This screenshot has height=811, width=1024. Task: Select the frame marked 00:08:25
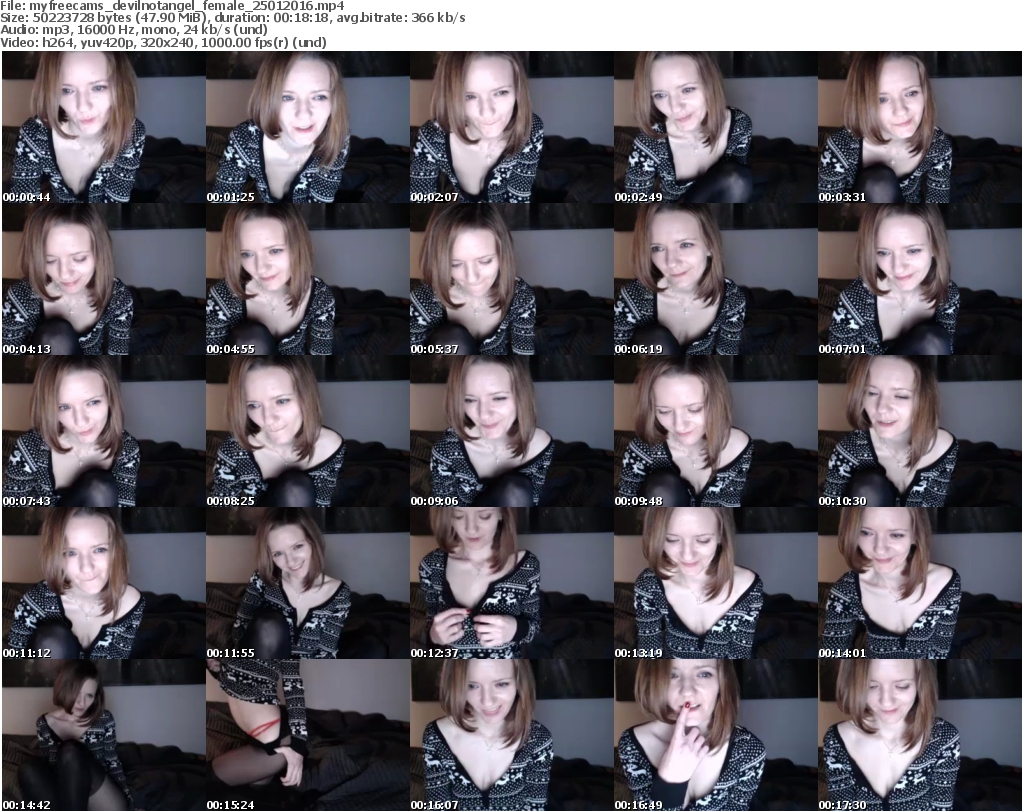click(308, 432)
